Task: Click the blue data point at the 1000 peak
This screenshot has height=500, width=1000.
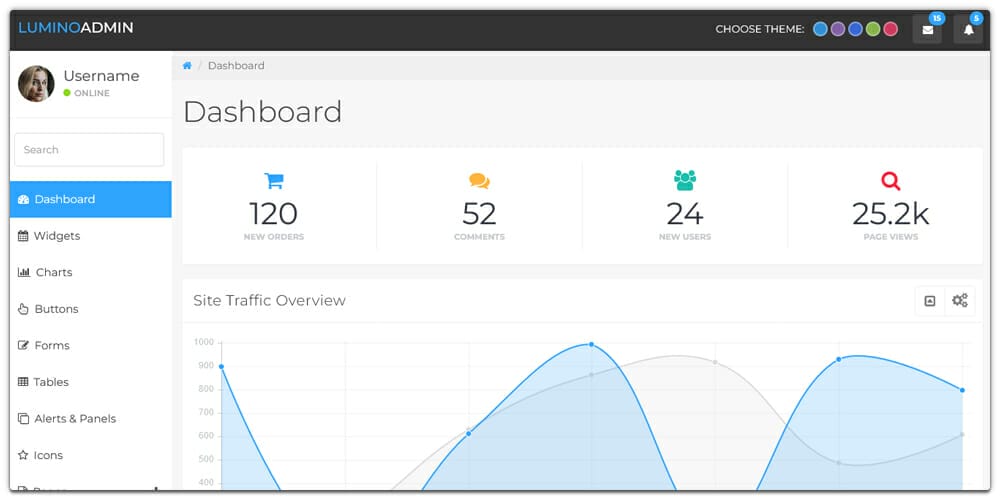Action: (591, 344)
